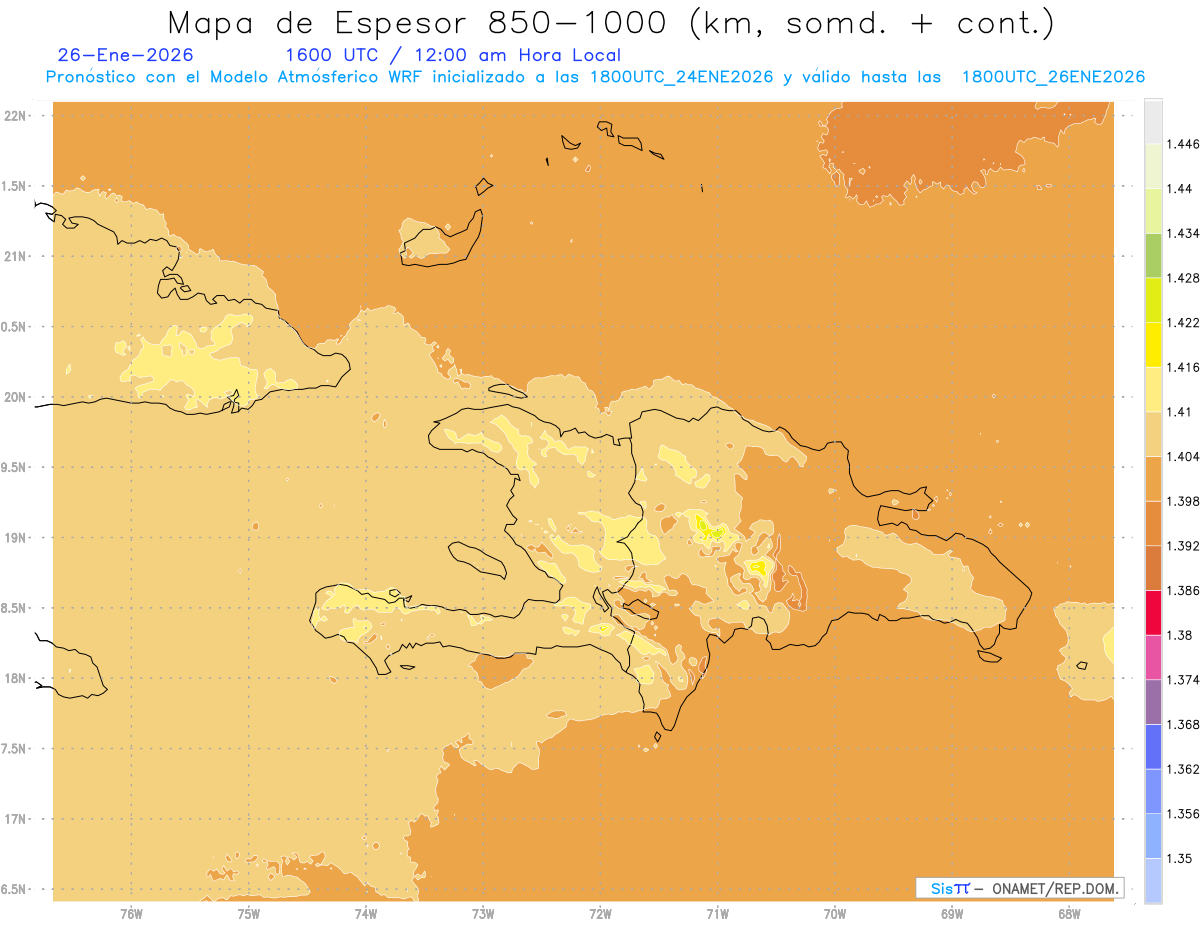
Task: Click the legend value '1.386'
Action: pyautogui.click(x=1182, y=590)
